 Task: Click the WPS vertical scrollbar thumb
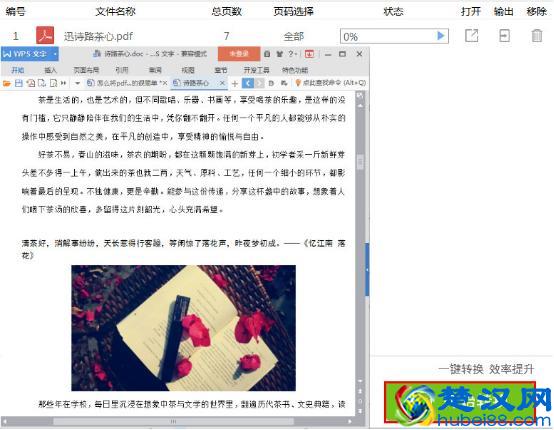coord(360,163)
